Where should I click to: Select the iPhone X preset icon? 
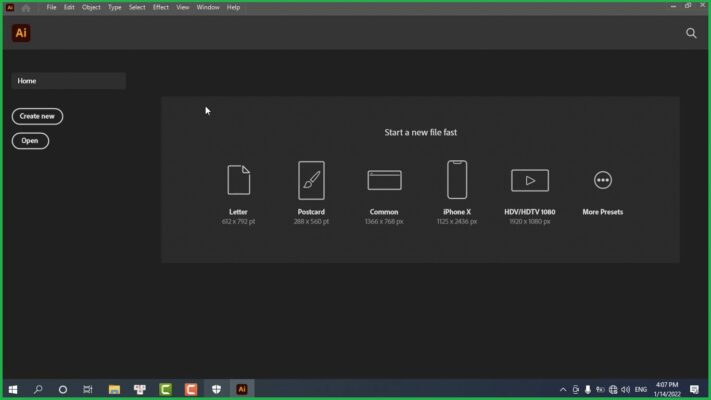coord(457,180)
